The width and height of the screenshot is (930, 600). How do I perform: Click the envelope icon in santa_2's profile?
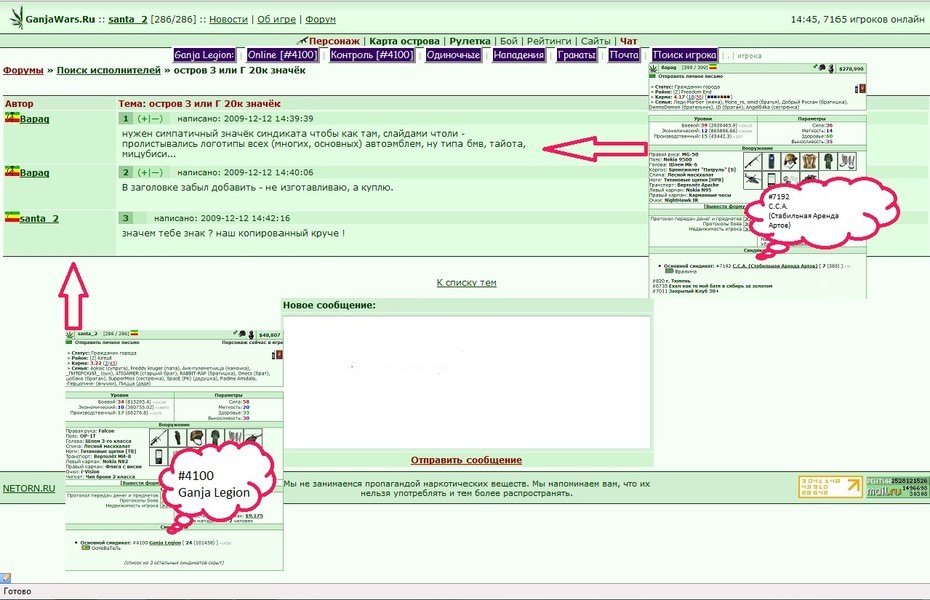pos(69,342)
